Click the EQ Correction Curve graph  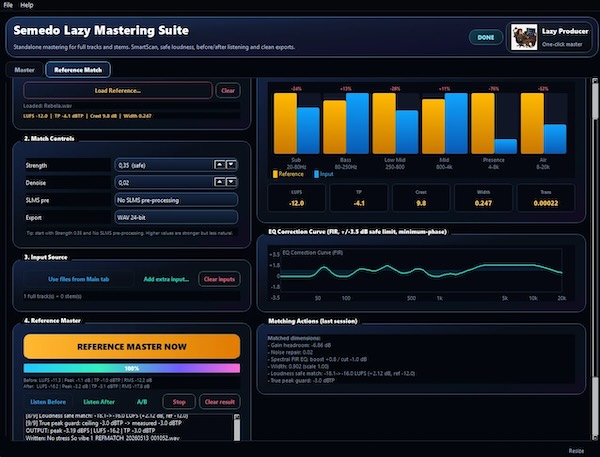pyautogui.click(x=421, y=273)
